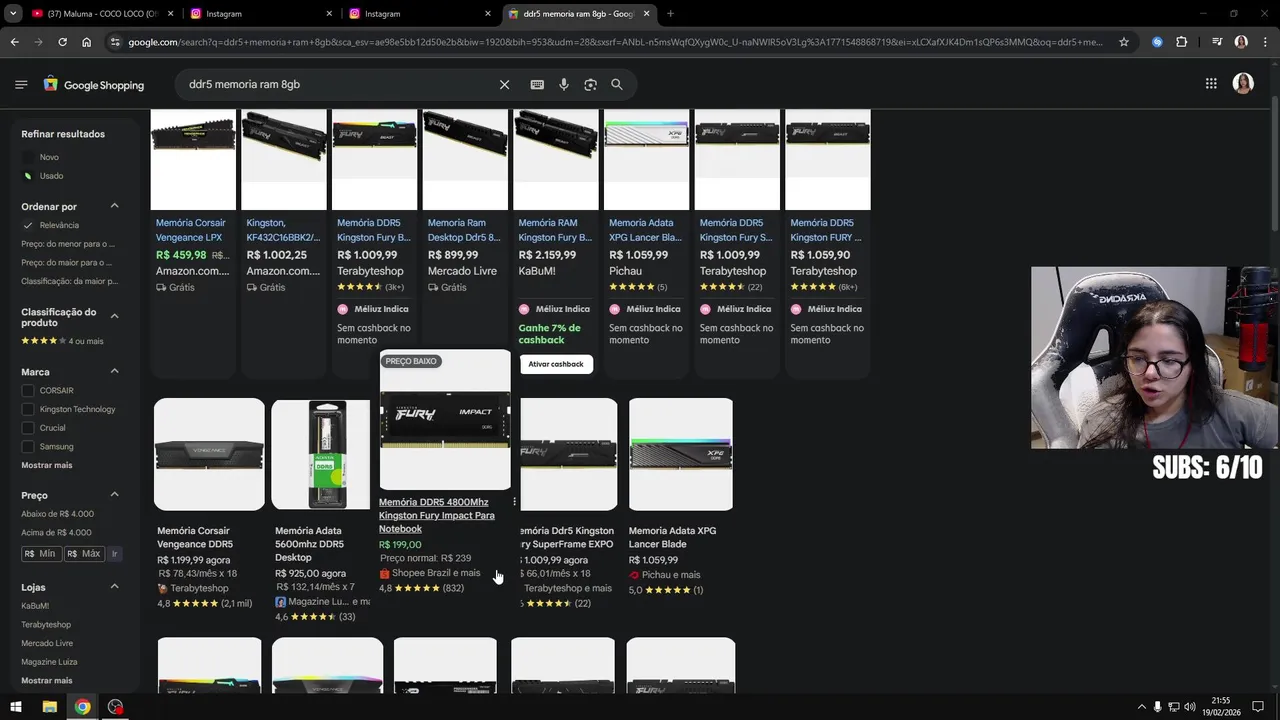Check the CORSAIR brand filter

tap(28, 391)
